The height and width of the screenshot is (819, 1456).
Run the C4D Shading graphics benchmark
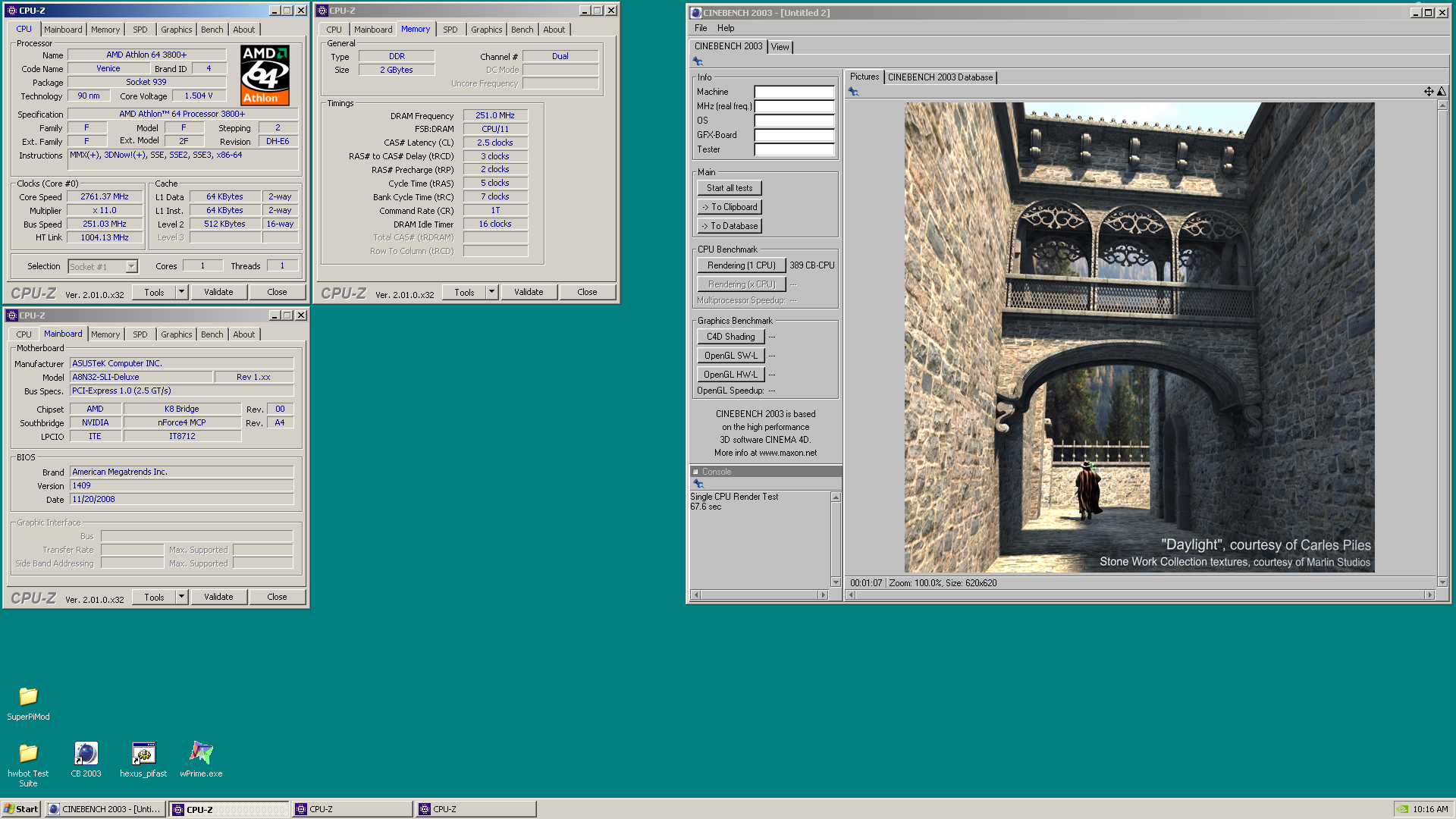(x=730, y=337)
